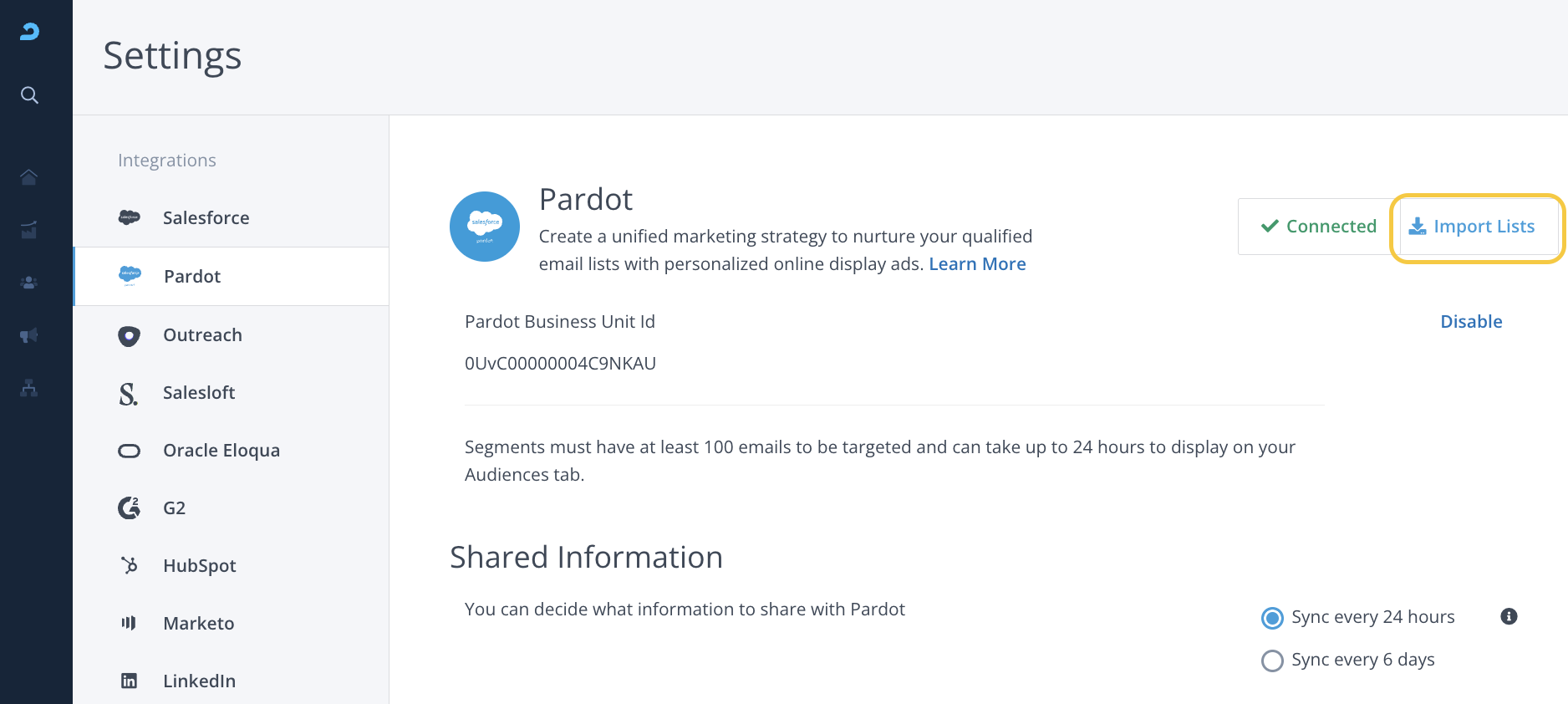Image resolution: width=1568 pixels, height=704 pixels.
Task: Open the analytics chart icon in sidebar
Action: pyautogui.click(x=29, y=230)
